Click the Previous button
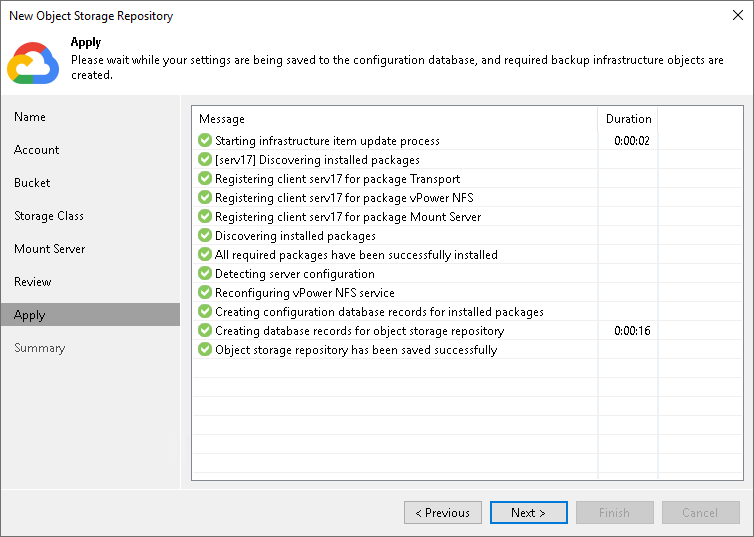 tap(443, 512)
